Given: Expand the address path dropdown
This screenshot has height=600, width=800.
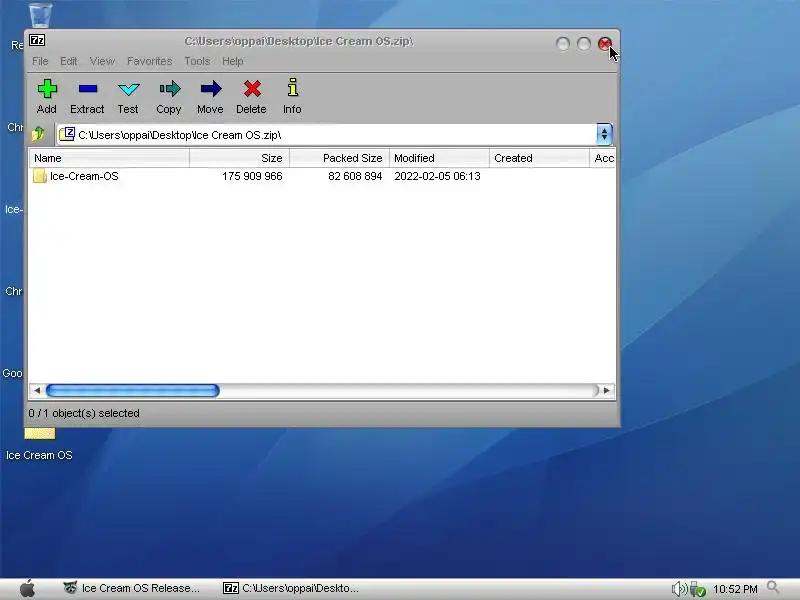Looking at the screenshot, I should pyautogui.click(x=604, y=134).
